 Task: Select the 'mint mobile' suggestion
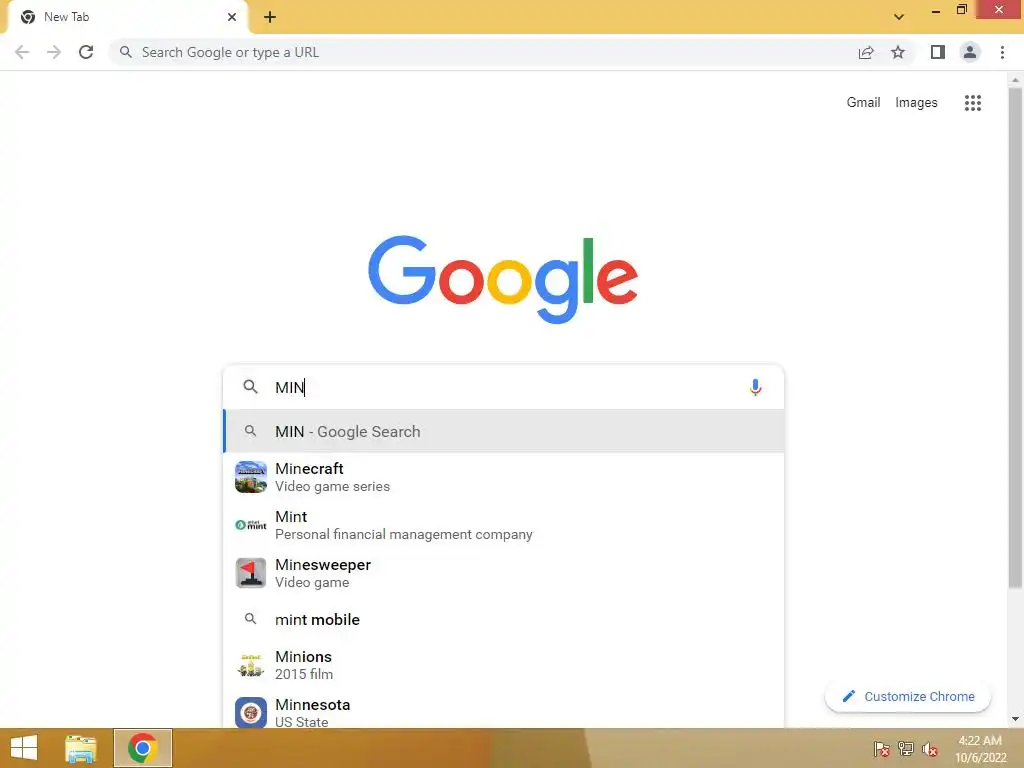click(x=504, y=619)
